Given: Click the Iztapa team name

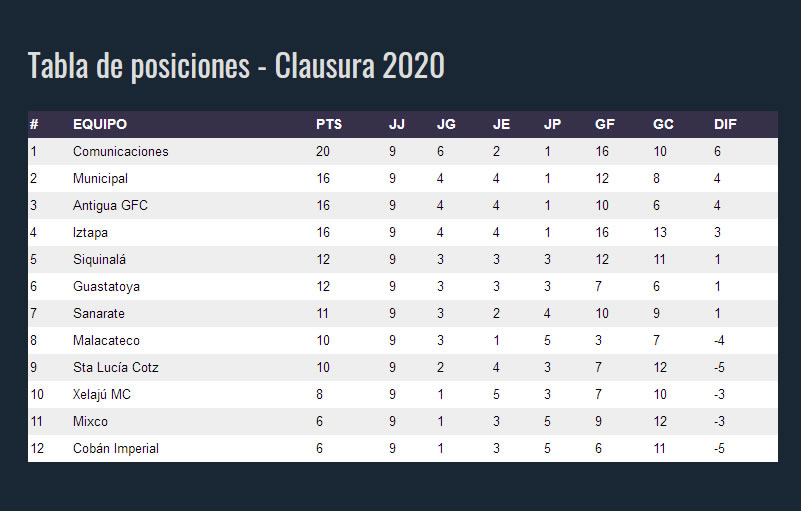Looking at the screenshot, I should tap(90, 233).
